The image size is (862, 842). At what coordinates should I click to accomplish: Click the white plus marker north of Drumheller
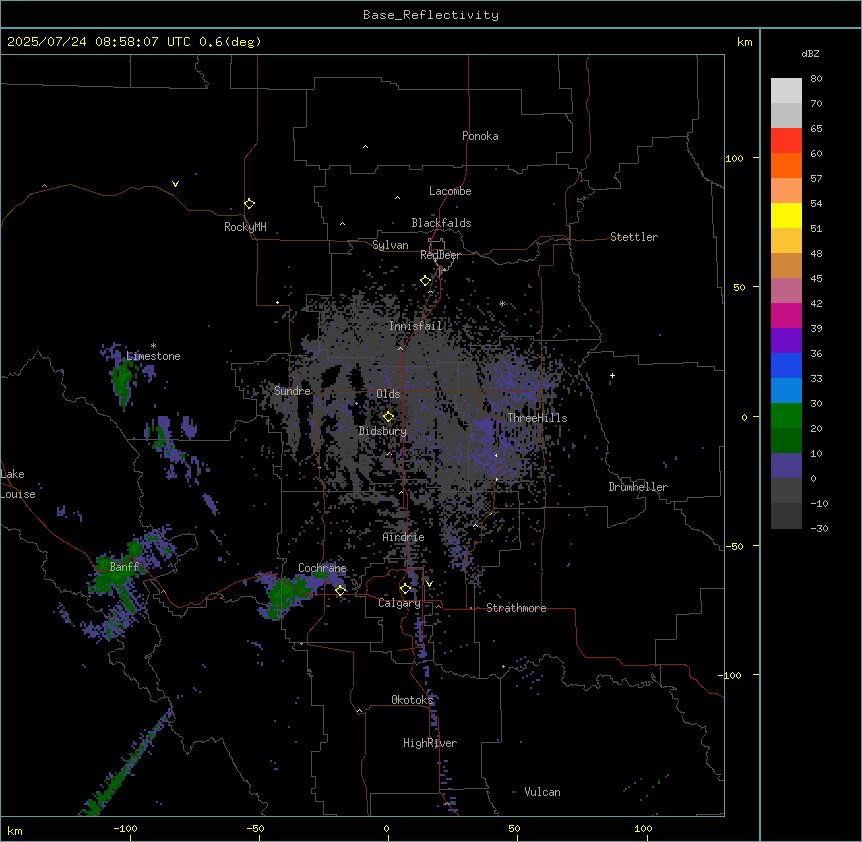612,375
